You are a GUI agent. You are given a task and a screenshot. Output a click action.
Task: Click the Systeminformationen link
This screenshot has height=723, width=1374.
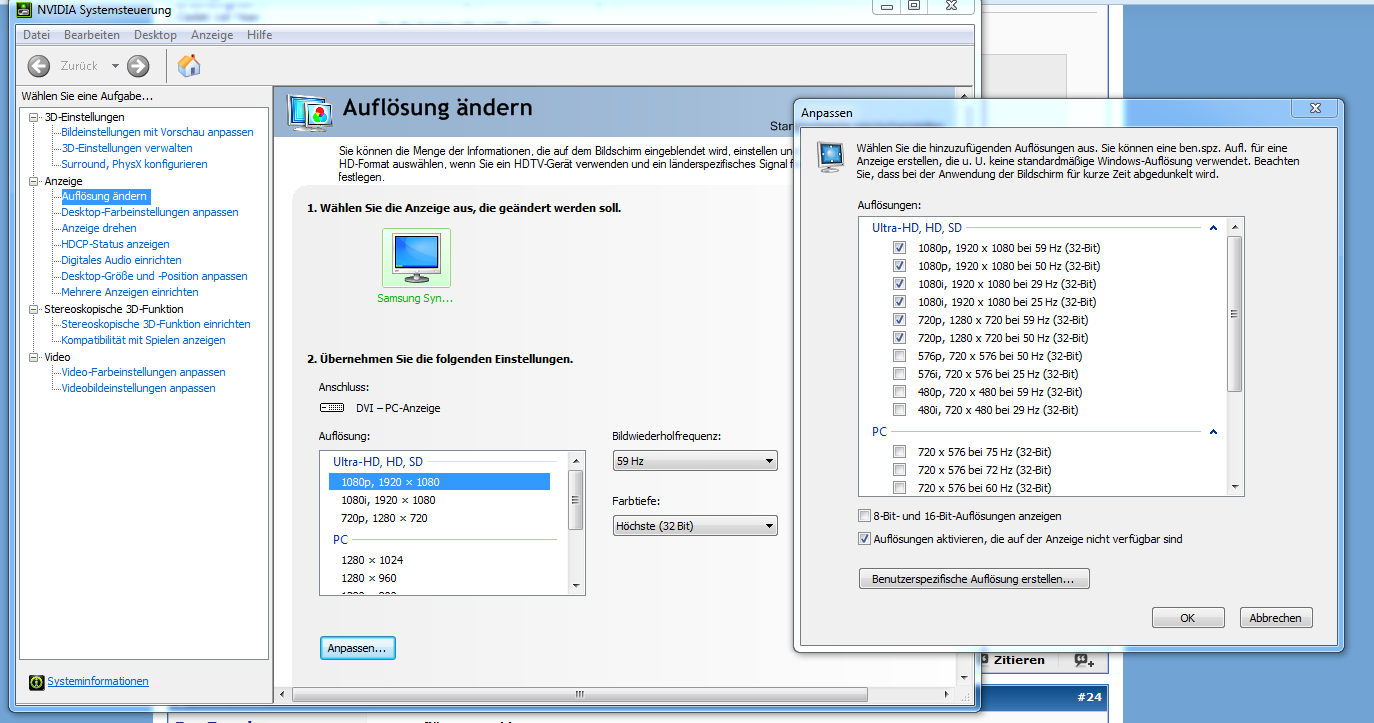(x=98, y=682)
